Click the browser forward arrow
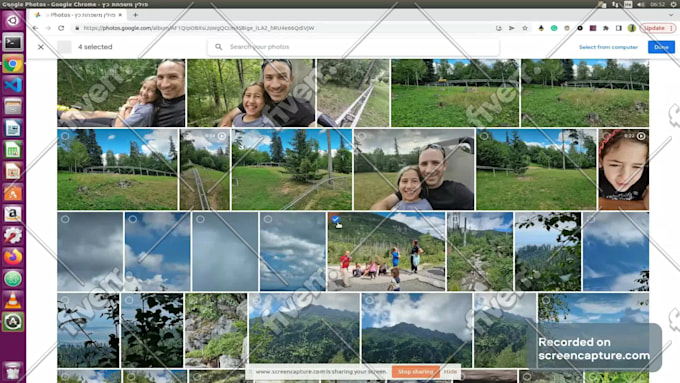This screenshot has height=383, width=680. 48,28
